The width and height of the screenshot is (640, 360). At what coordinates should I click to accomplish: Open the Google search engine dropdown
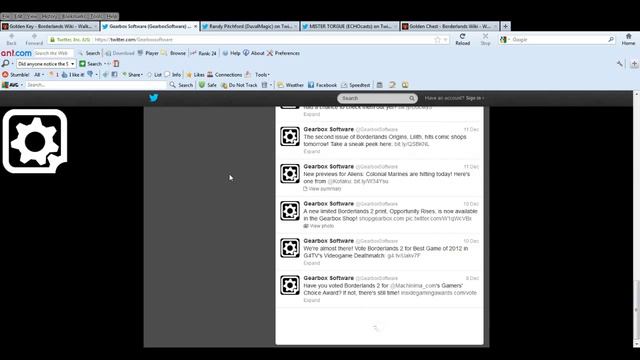click(x=504, y=40)
